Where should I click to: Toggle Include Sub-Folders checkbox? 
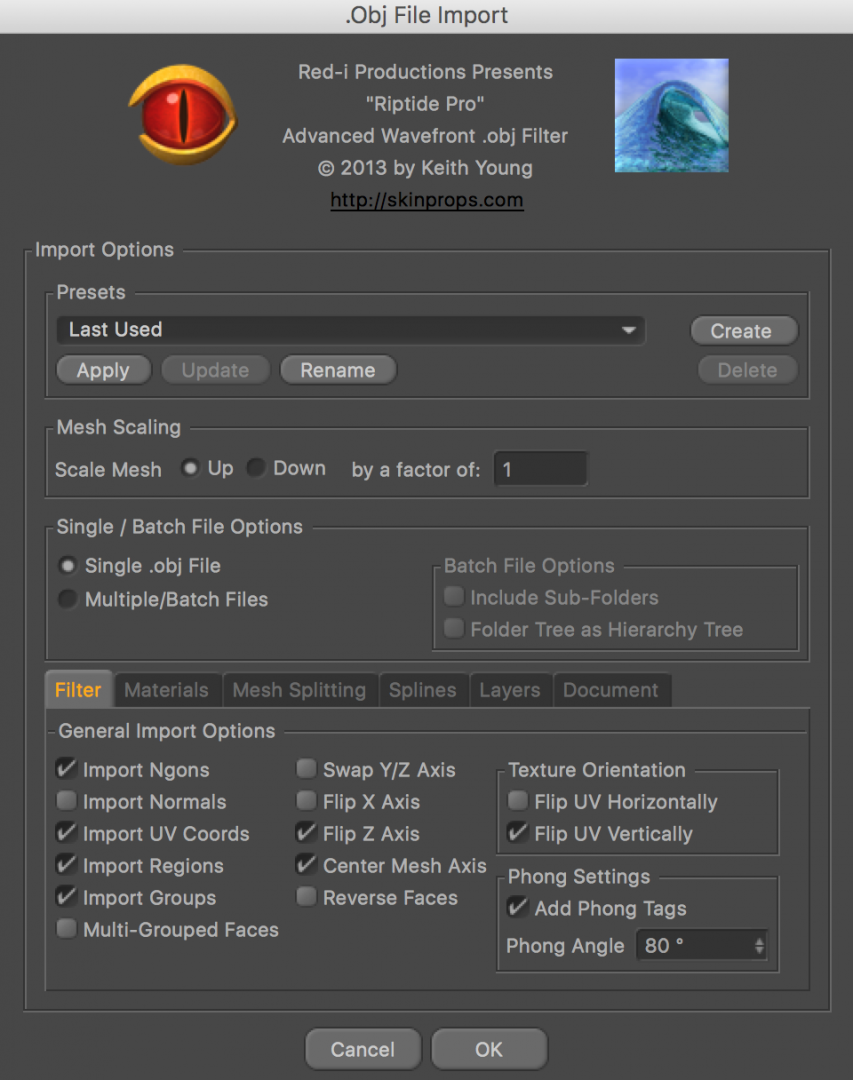(x=454, y=596)
